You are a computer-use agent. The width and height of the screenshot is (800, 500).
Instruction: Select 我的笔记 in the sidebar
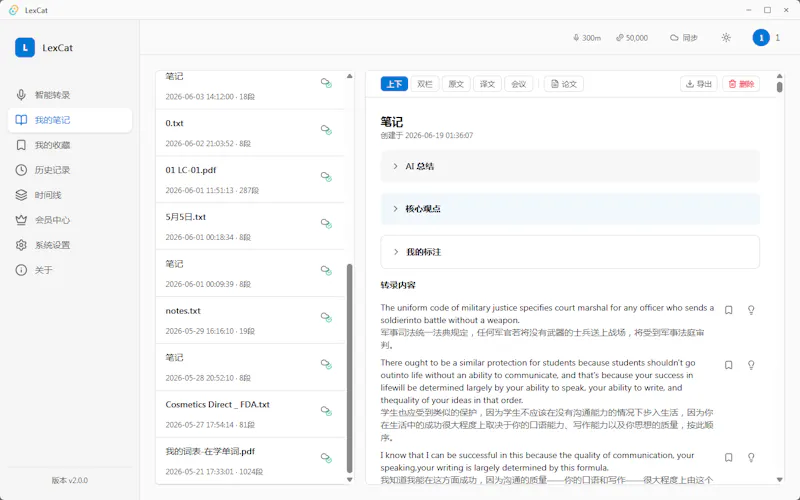[70, 120]
